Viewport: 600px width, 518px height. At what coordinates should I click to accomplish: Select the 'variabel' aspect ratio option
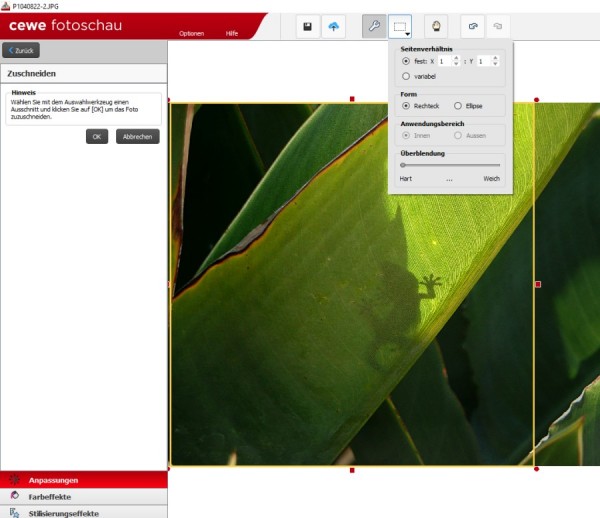(405, 76)
